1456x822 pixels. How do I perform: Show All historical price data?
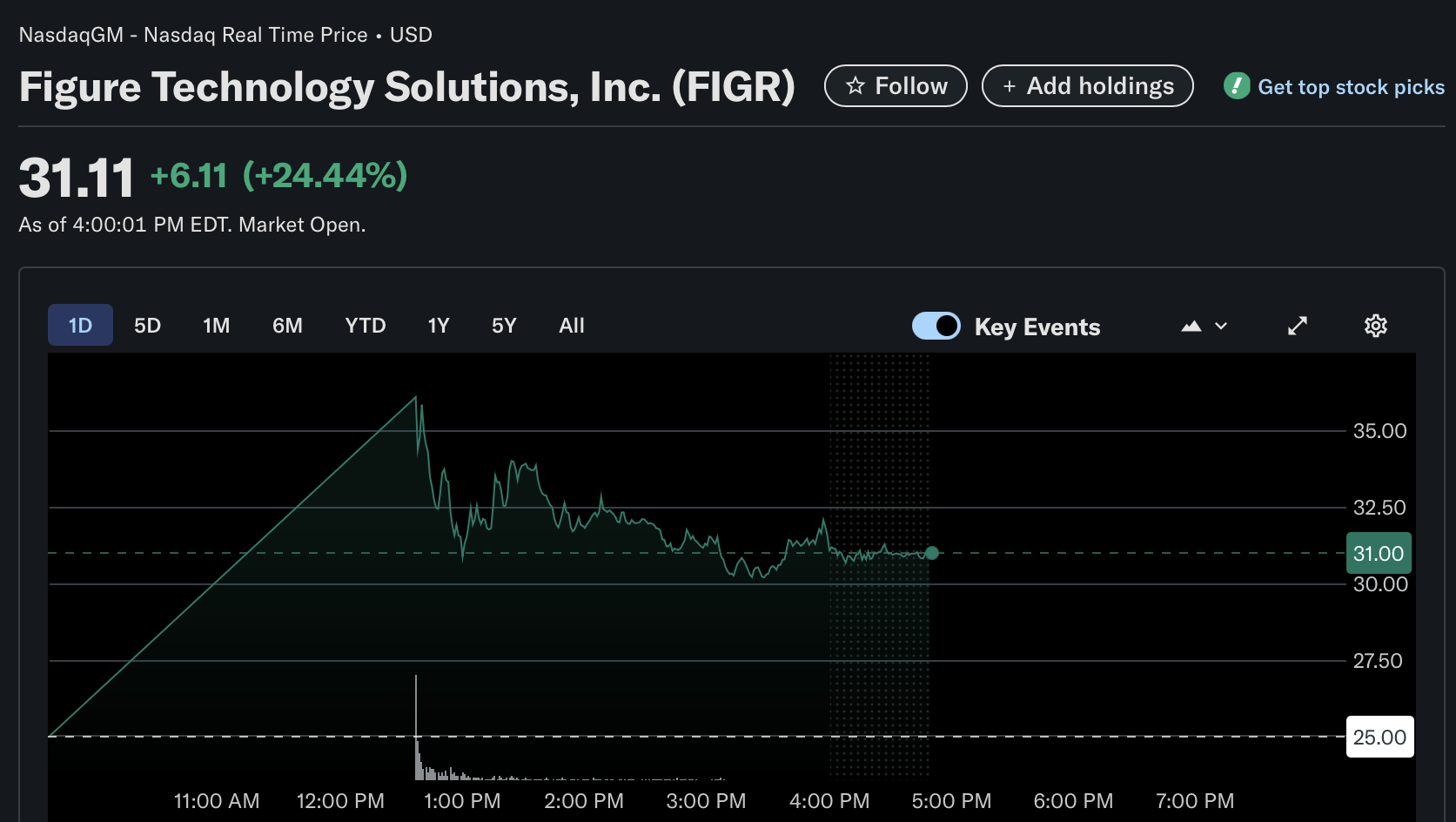point(571,326)
